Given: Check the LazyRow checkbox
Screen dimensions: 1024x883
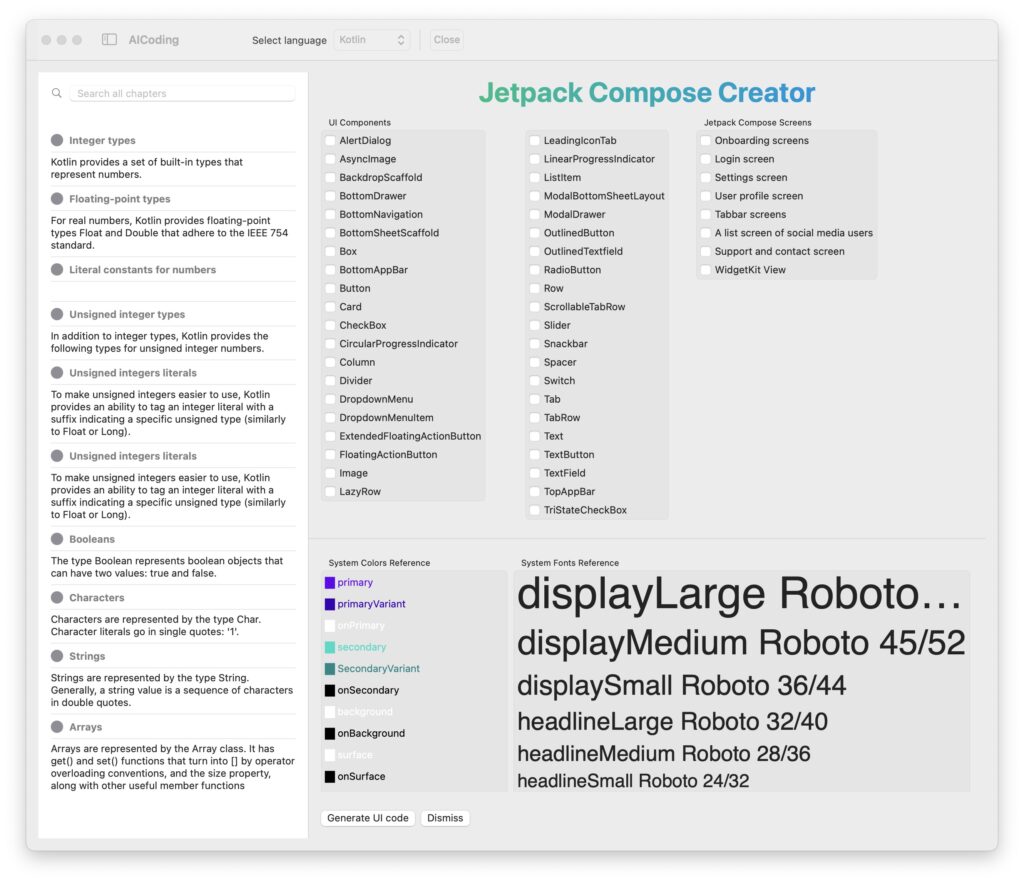Looking at the screenshot, I should (x=330, y=491).
